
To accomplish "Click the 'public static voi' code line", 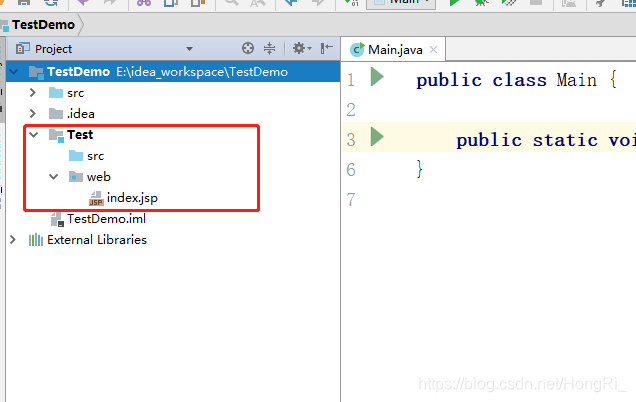I will [x=546, y=140].
